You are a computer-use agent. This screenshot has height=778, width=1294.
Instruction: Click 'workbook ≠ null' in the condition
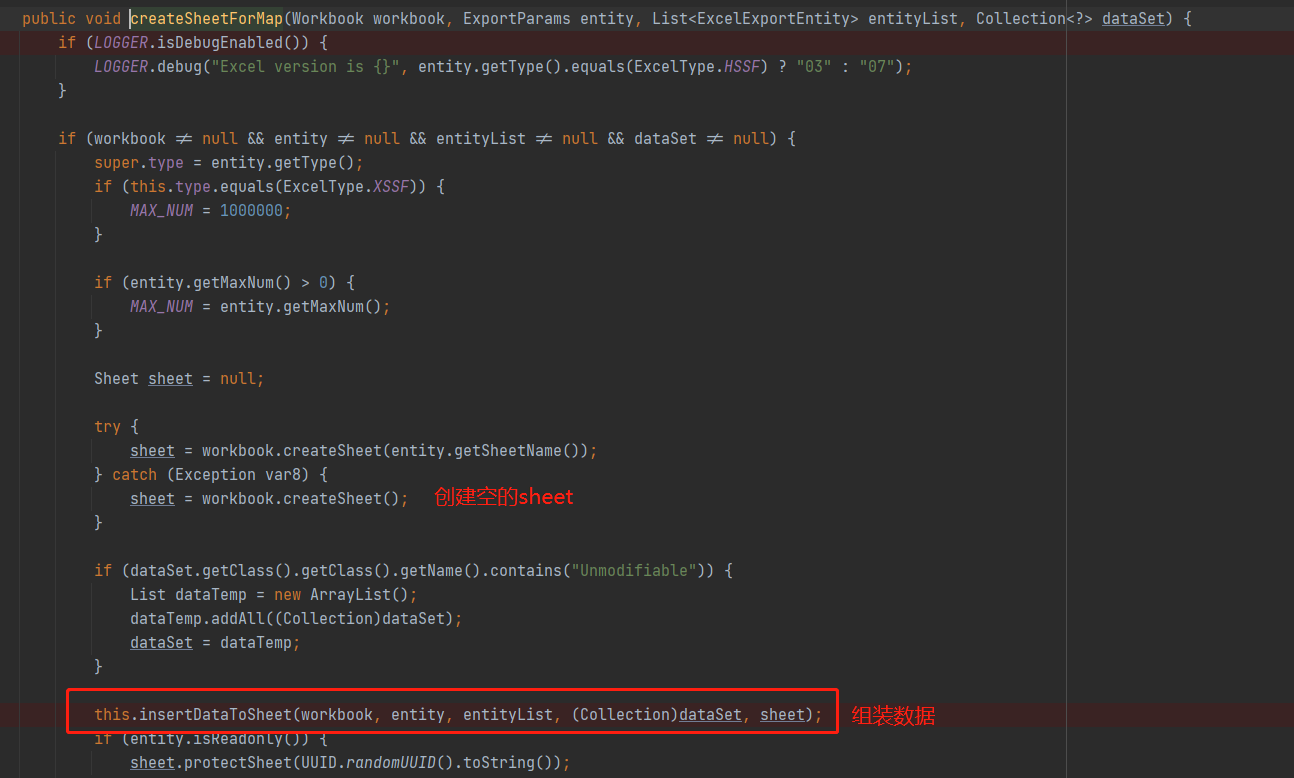[166, 138]
